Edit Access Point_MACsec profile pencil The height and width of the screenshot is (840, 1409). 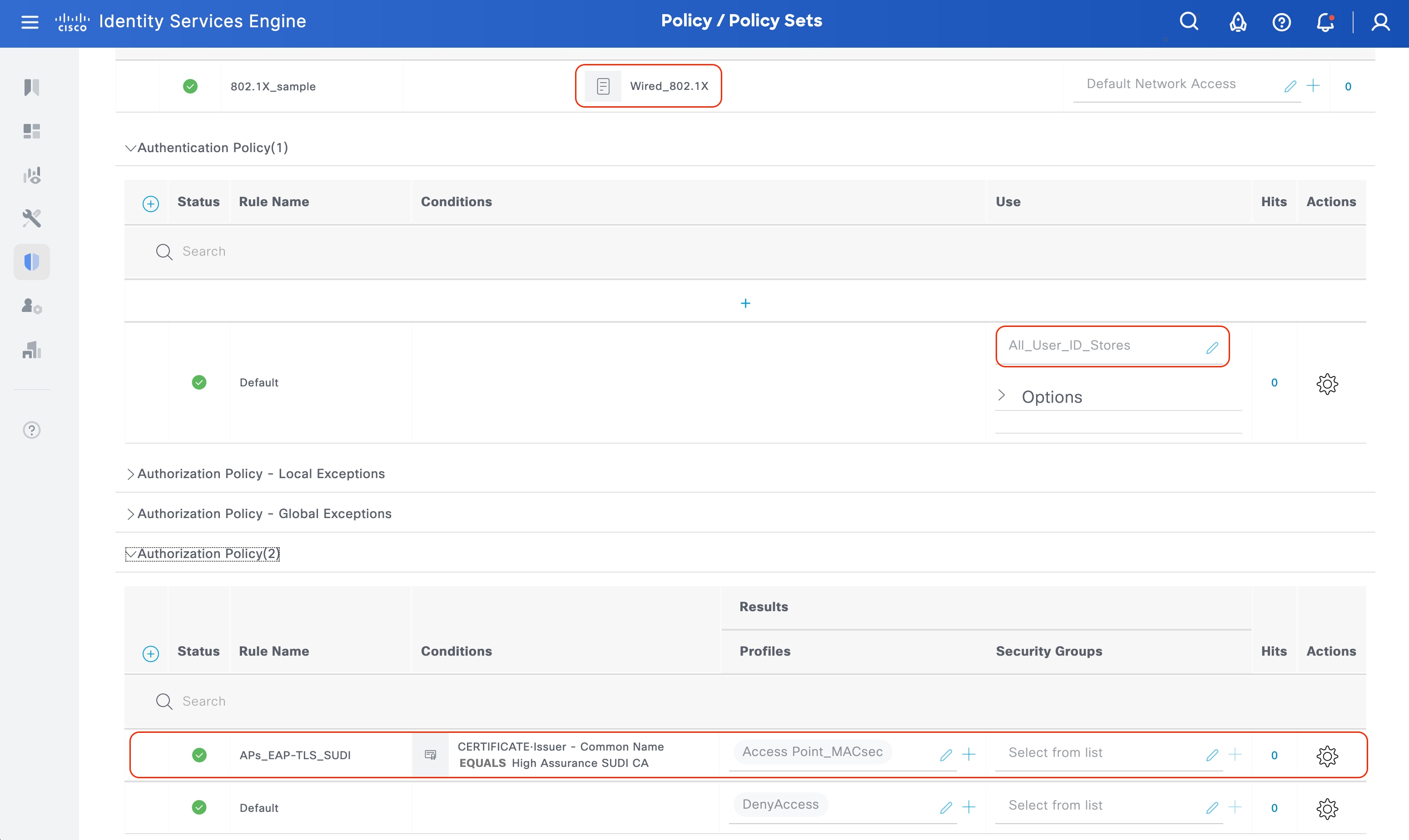(x=946, y=755)
